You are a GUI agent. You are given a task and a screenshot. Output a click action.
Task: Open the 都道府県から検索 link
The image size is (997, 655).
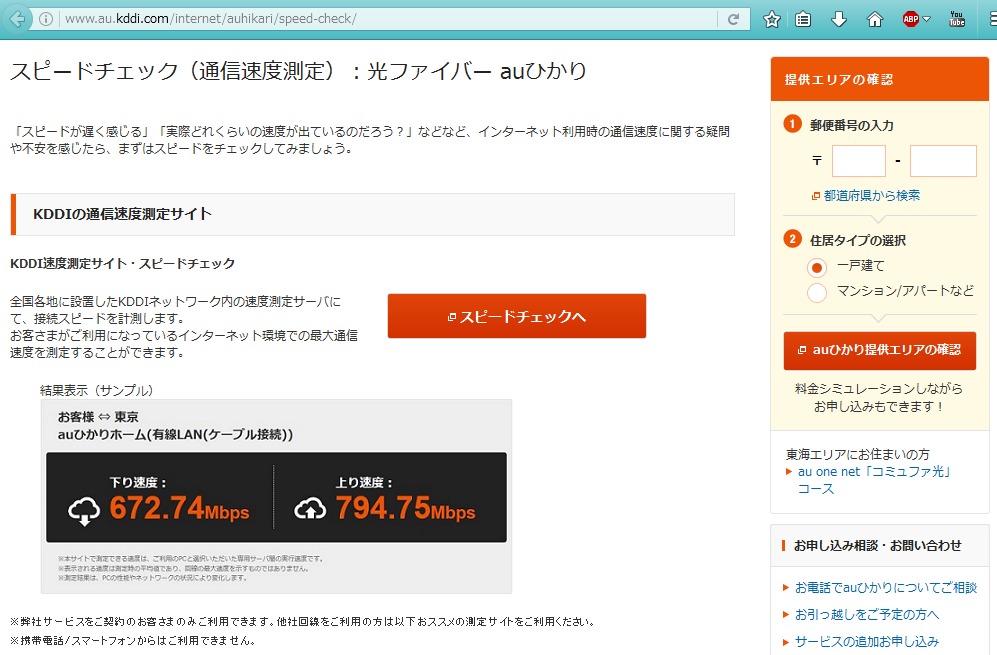(871, 196)
